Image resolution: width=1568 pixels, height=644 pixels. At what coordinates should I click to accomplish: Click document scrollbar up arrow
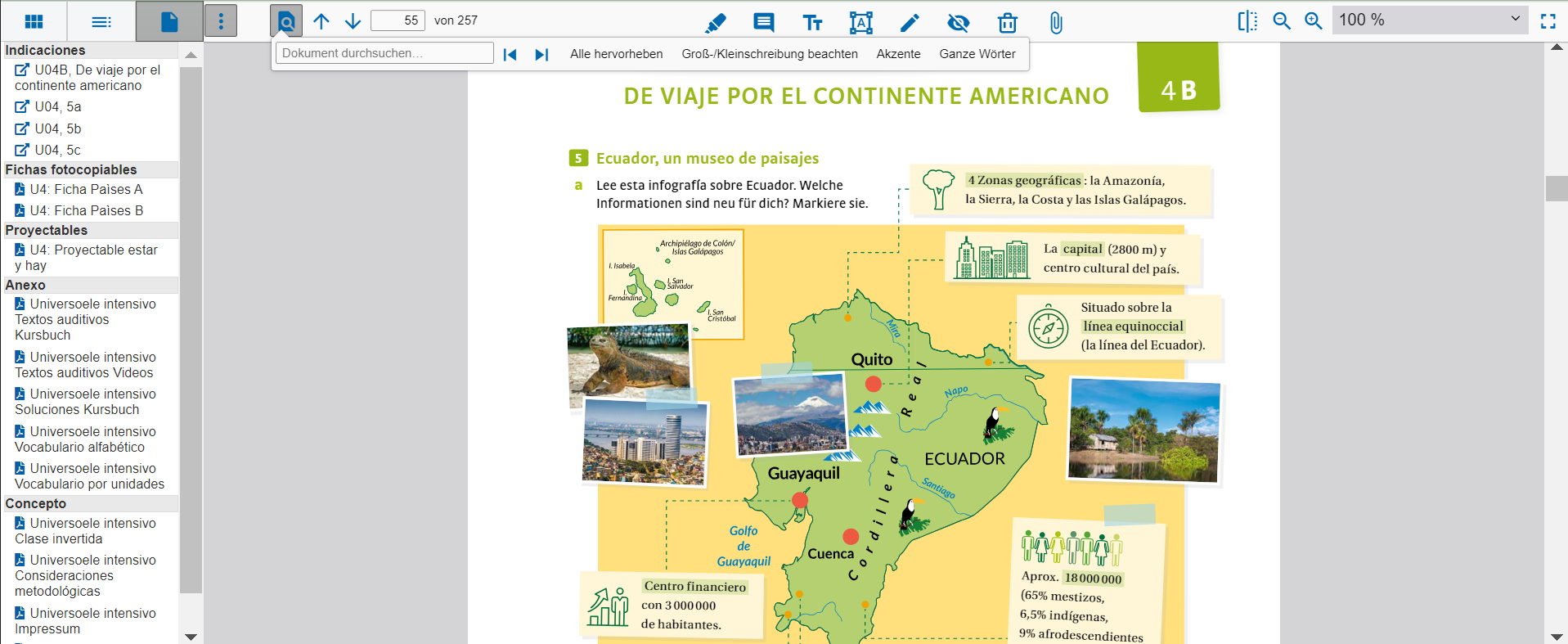(x=1557, y=47)
